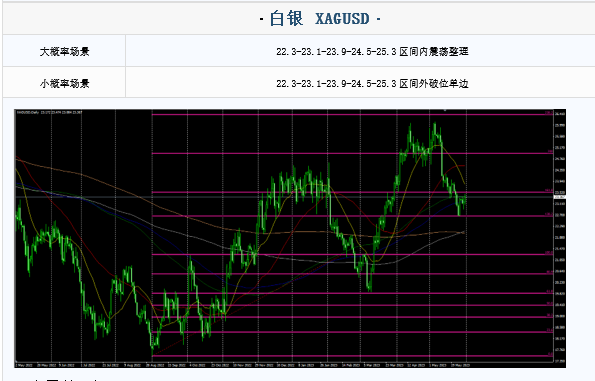This screenshot has height=381, width=595.
Task: Click the 区间内震荡整理 range text
Action: [372, 51]
